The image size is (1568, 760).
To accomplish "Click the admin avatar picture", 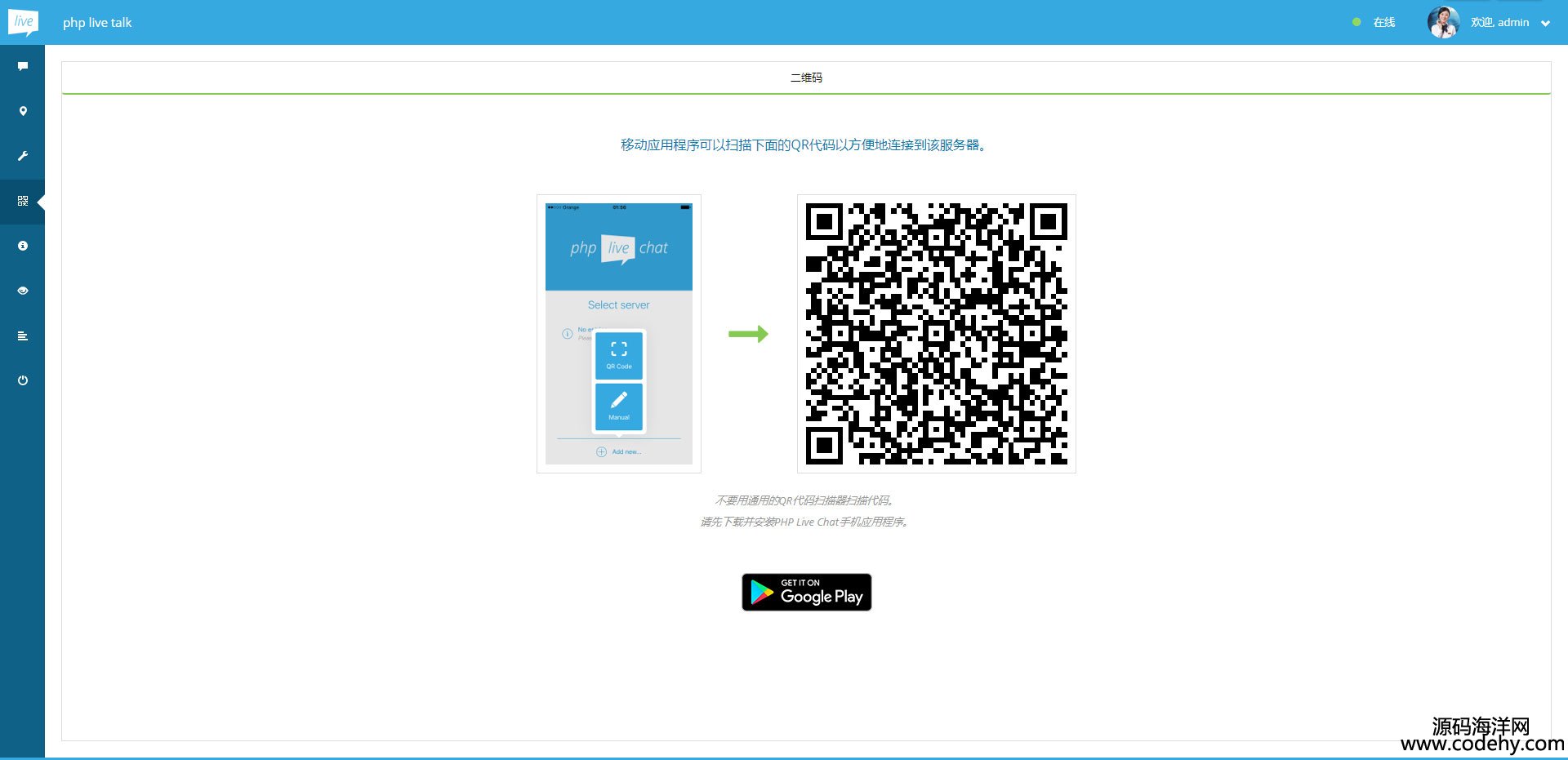I will pyautogui.click(x=1443, y=22).
